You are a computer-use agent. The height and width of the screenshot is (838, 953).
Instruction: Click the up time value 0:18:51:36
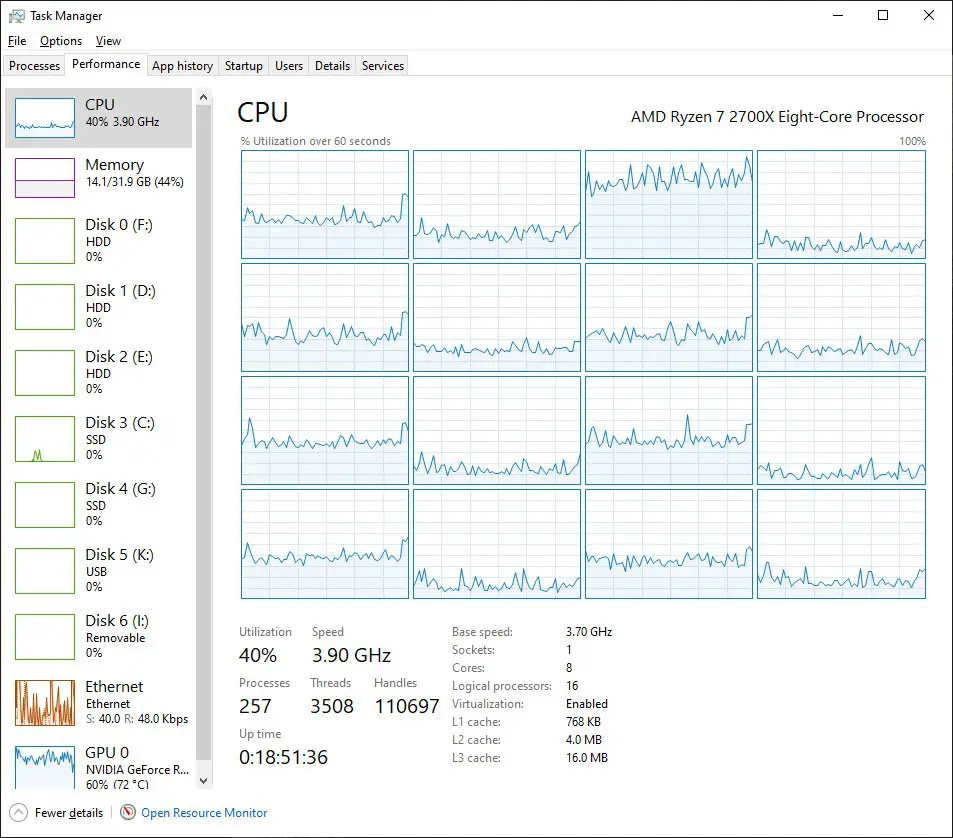[283, 757]
